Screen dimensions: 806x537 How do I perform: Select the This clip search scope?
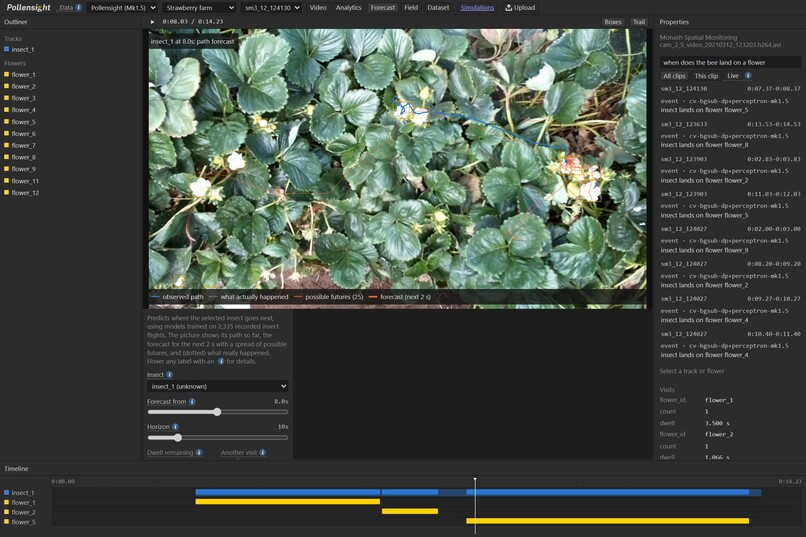(706, 76)
